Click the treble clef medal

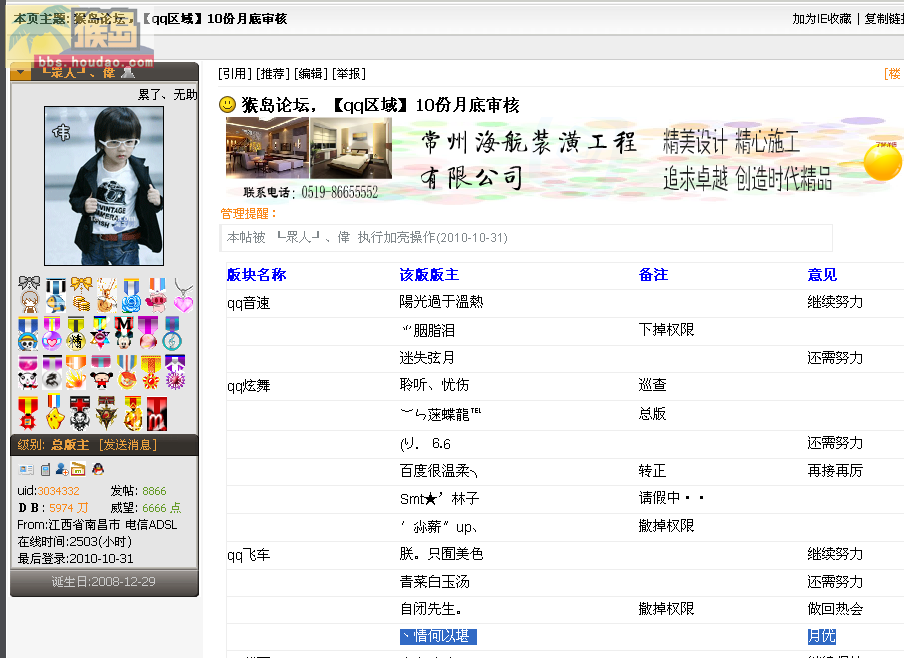point(172,333)
